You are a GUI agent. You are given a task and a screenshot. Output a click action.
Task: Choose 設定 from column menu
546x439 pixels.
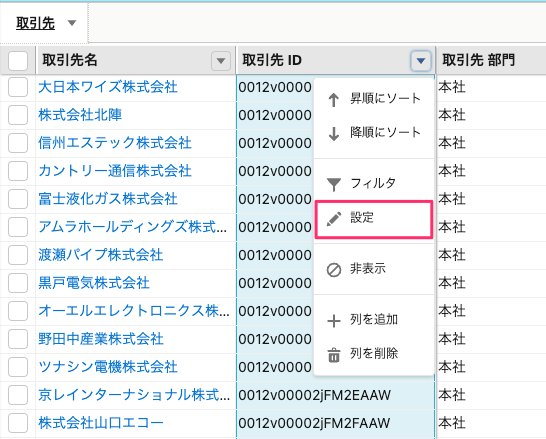pos(374,219)
